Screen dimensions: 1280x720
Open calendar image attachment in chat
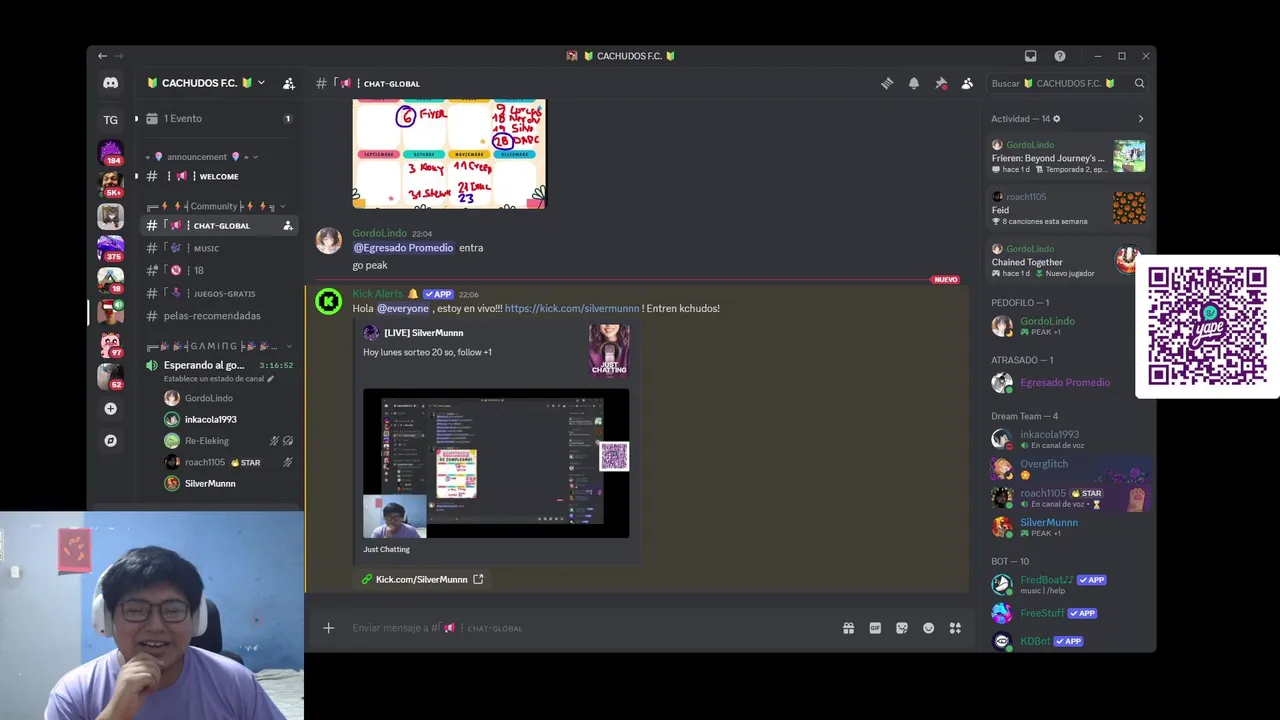click(449, 154)
